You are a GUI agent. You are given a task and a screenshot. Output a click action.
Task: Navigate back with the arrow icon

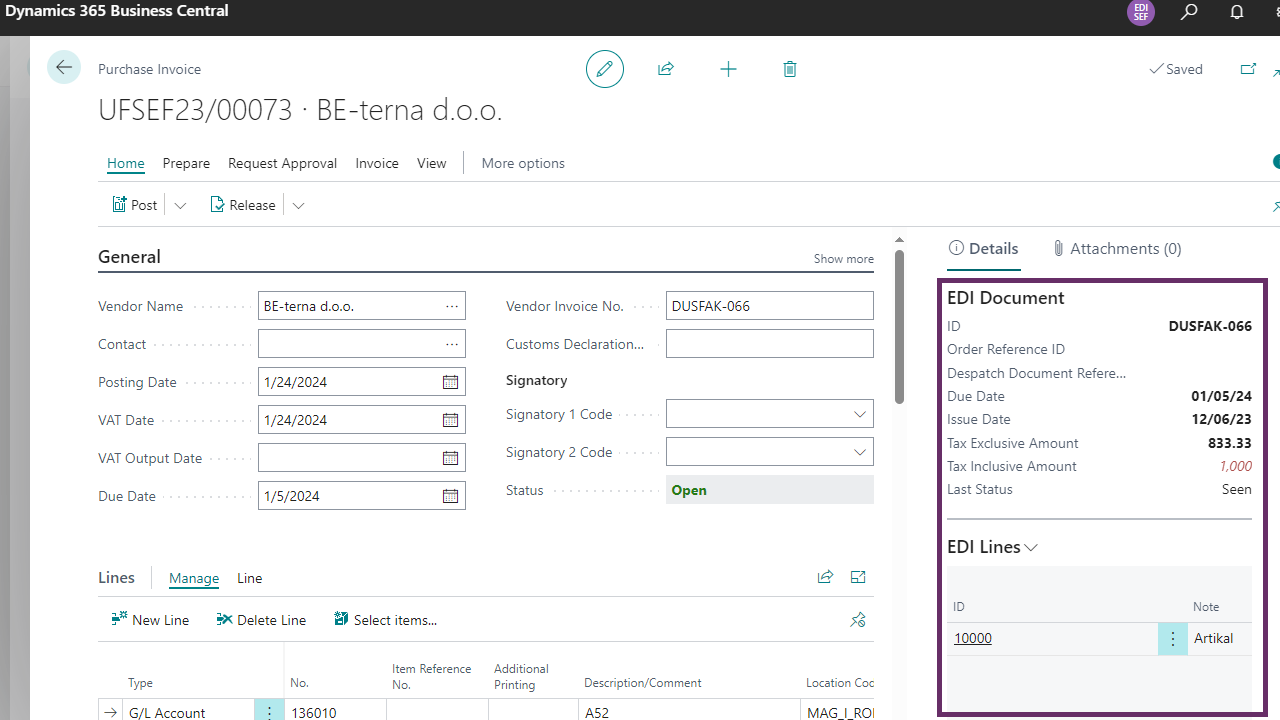pyautogui.click(x=63, y=67)
